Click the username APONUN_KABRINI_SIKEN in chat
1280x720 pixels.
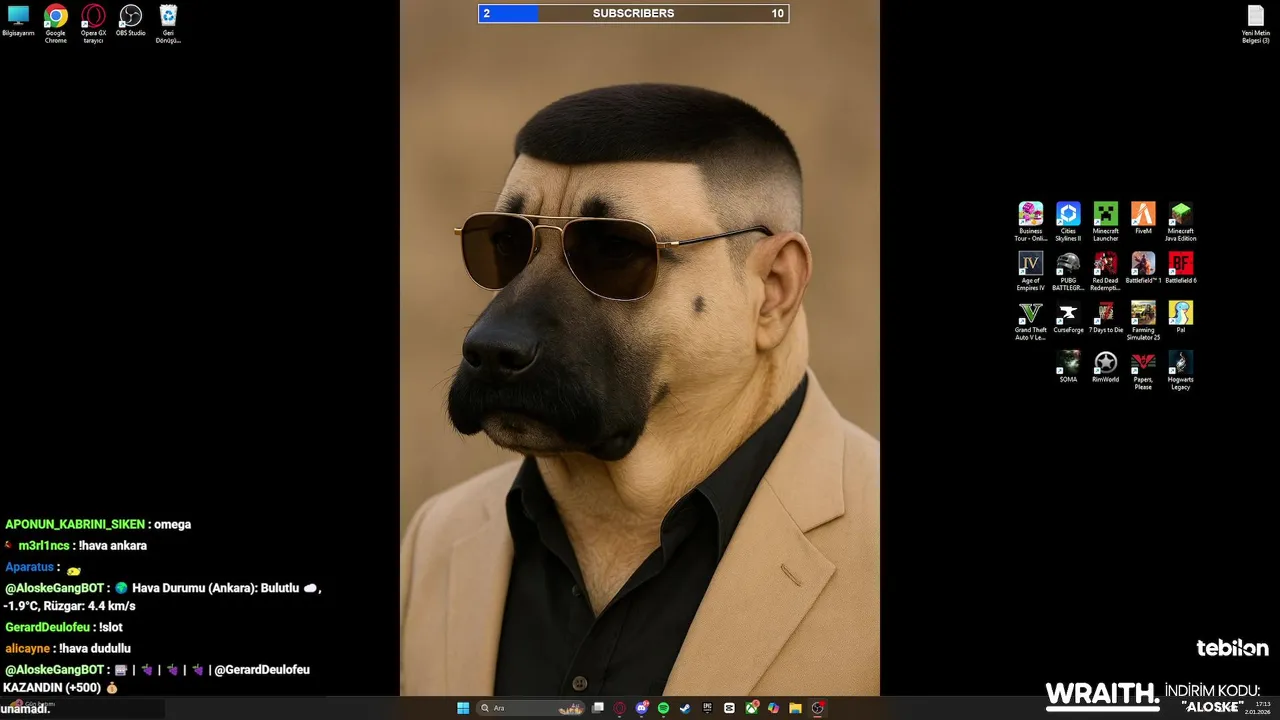[x=75, y=524]
